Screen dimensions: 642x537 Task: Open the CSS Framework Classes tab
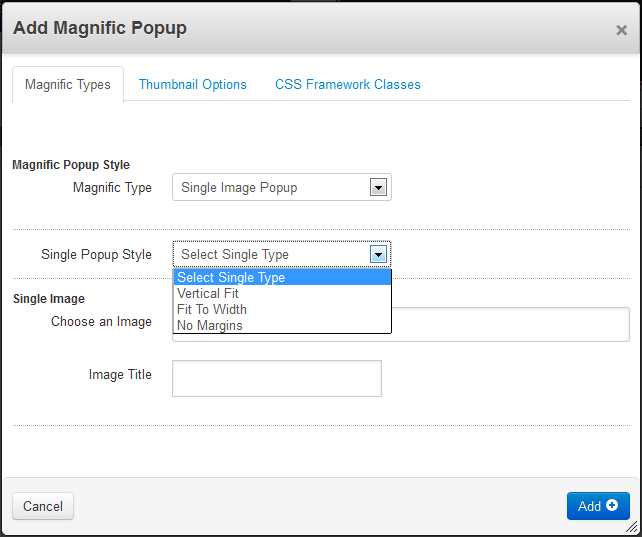point(348,84)
